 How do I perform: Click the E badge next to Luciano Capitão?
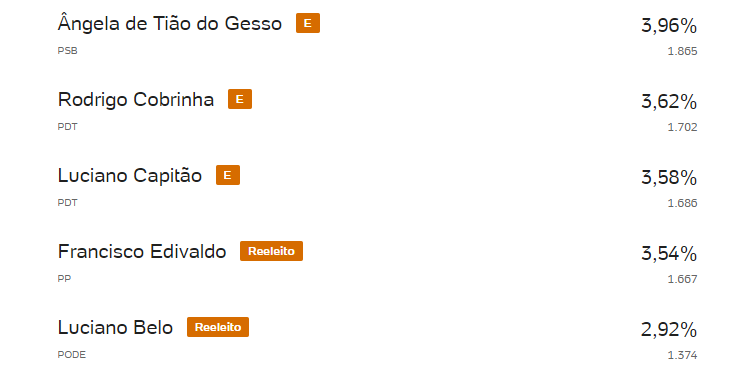tap(228, 175)
